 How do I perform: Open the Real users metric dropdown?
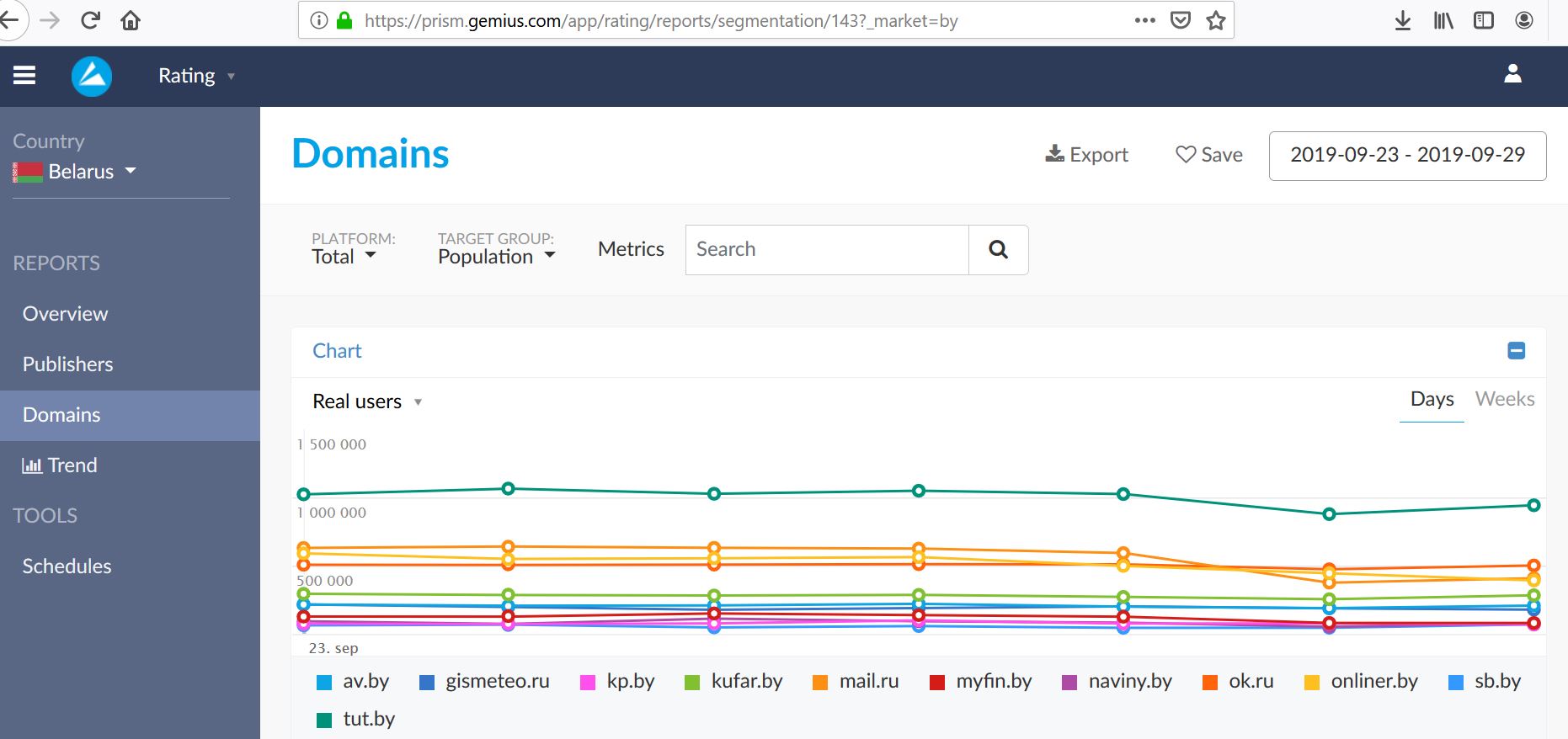[x=367, y=401]
